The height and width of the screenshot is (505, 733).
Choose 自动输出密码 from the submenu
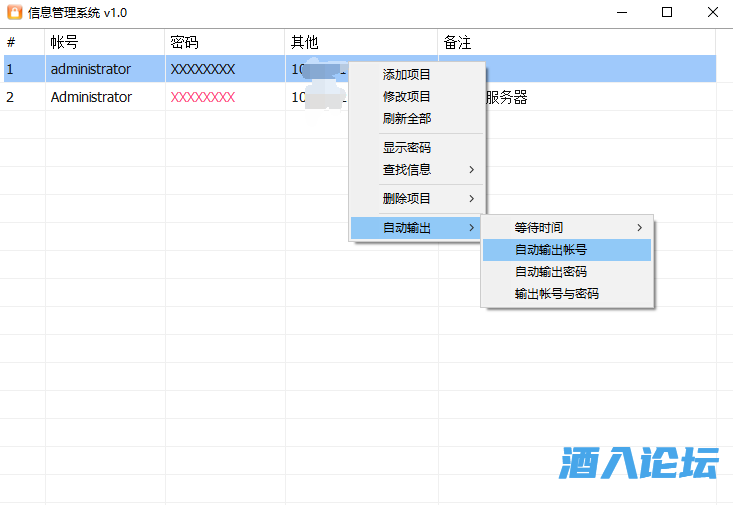[551, 272]
